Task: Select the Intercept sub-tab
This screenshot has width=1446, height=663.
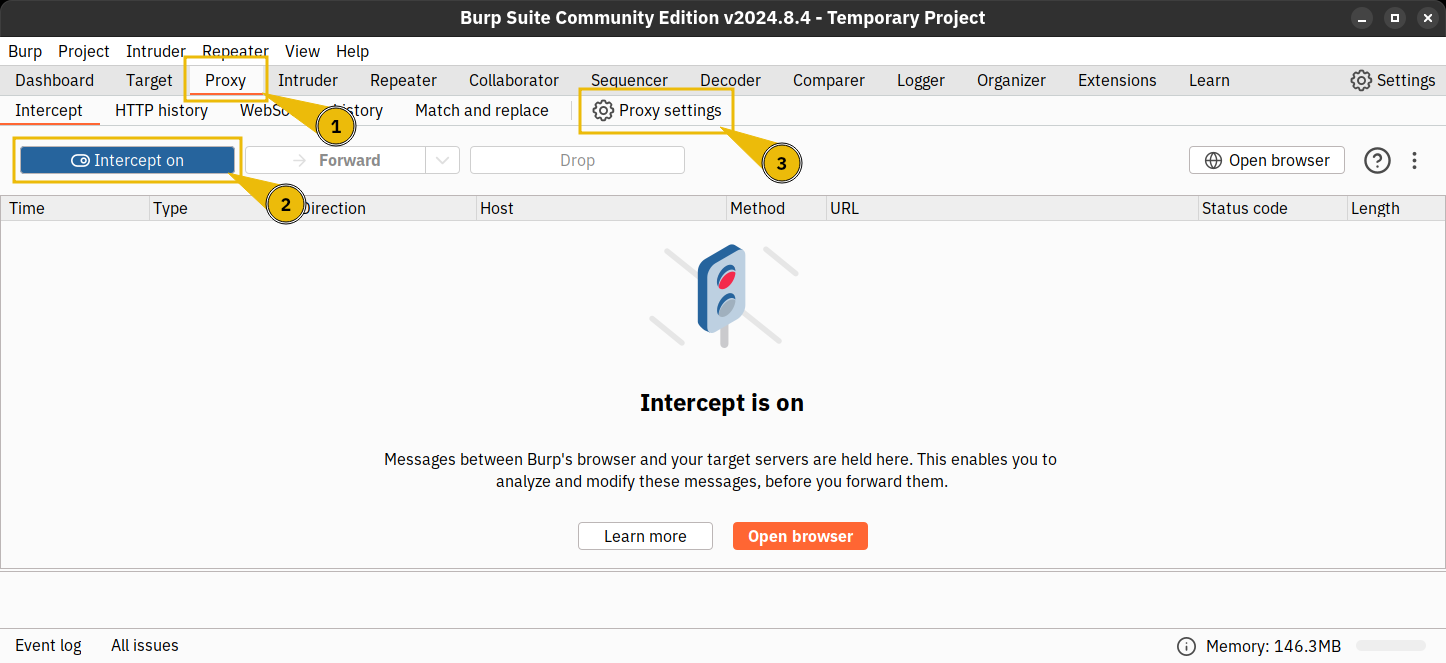Action: pyautogui.click(x=49, y=110)
